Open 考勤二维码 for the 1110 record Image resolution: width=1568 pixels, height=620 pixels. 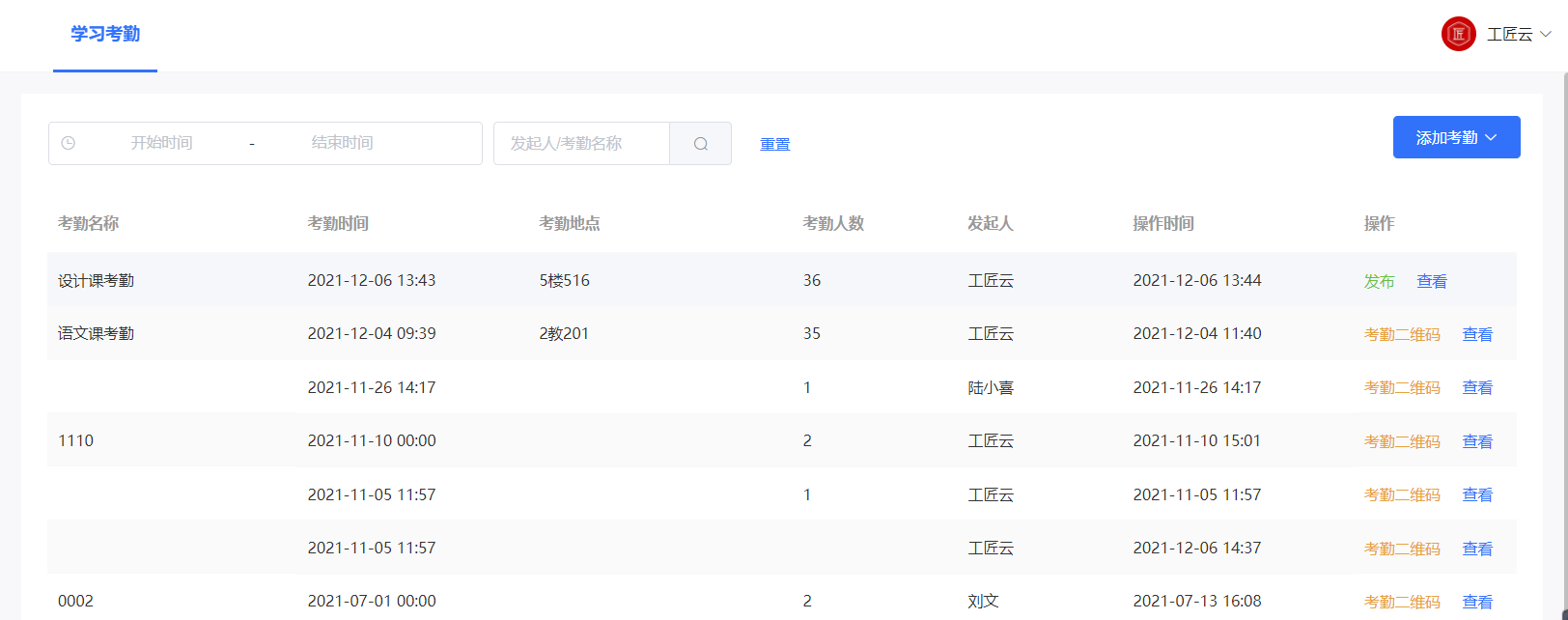coord(1401,441)
